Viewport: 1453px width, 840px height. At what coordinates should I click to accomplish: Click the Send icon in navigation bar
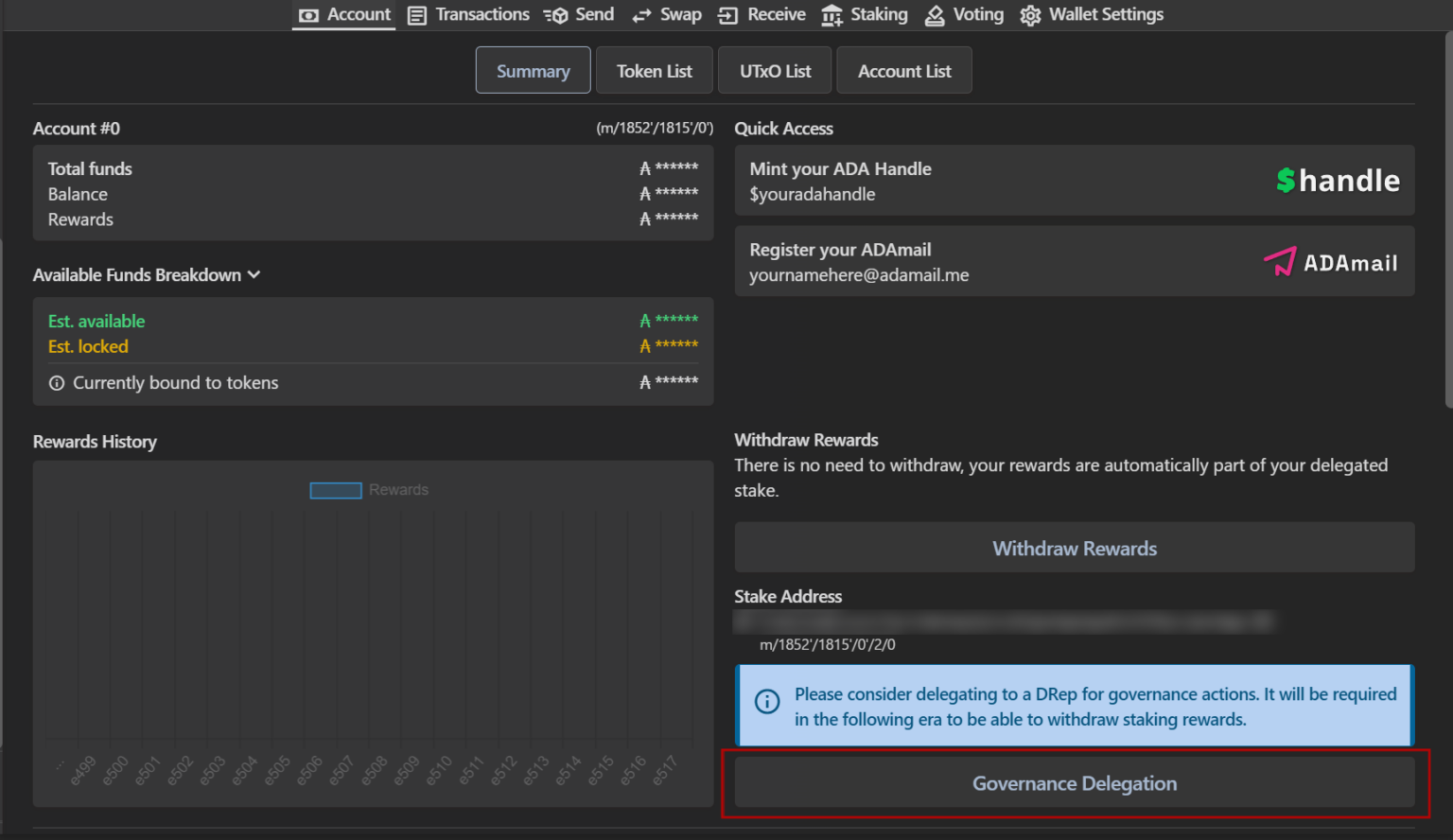556,15
